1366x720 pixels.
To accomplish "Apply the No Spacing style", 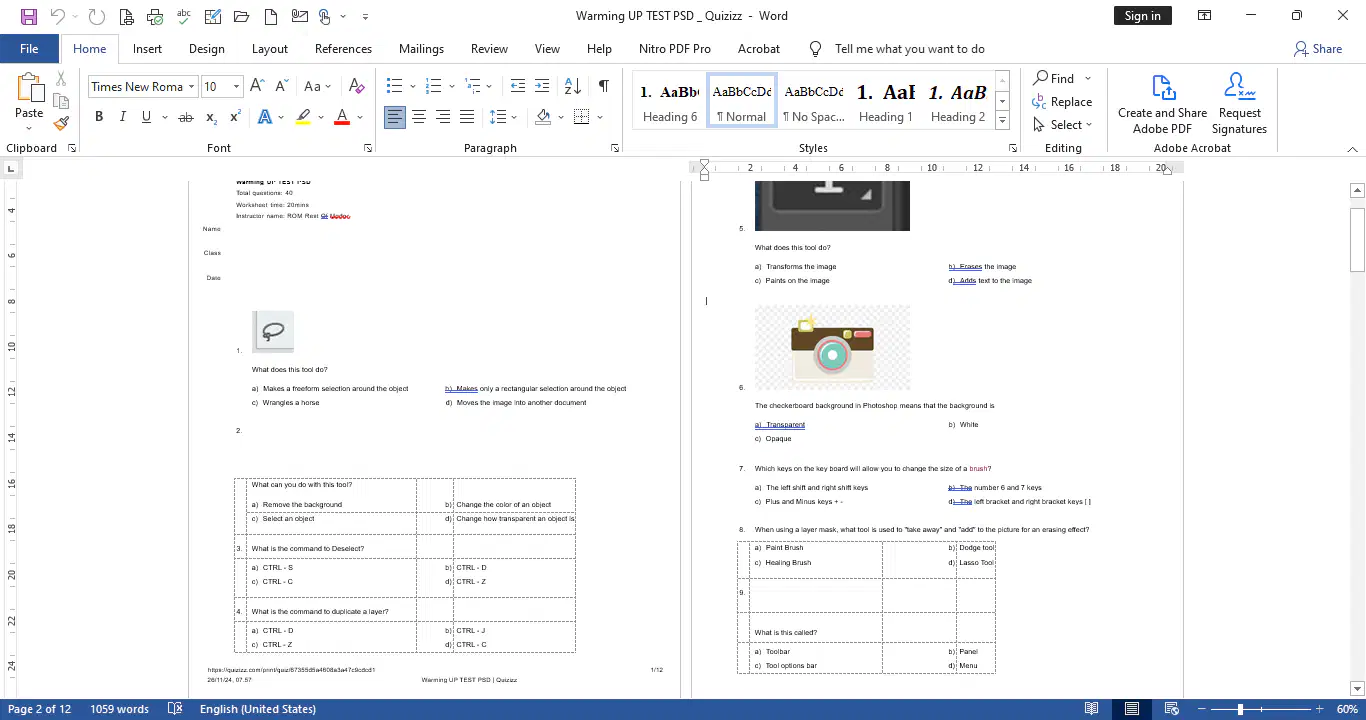I will click(x=813, y=101).
